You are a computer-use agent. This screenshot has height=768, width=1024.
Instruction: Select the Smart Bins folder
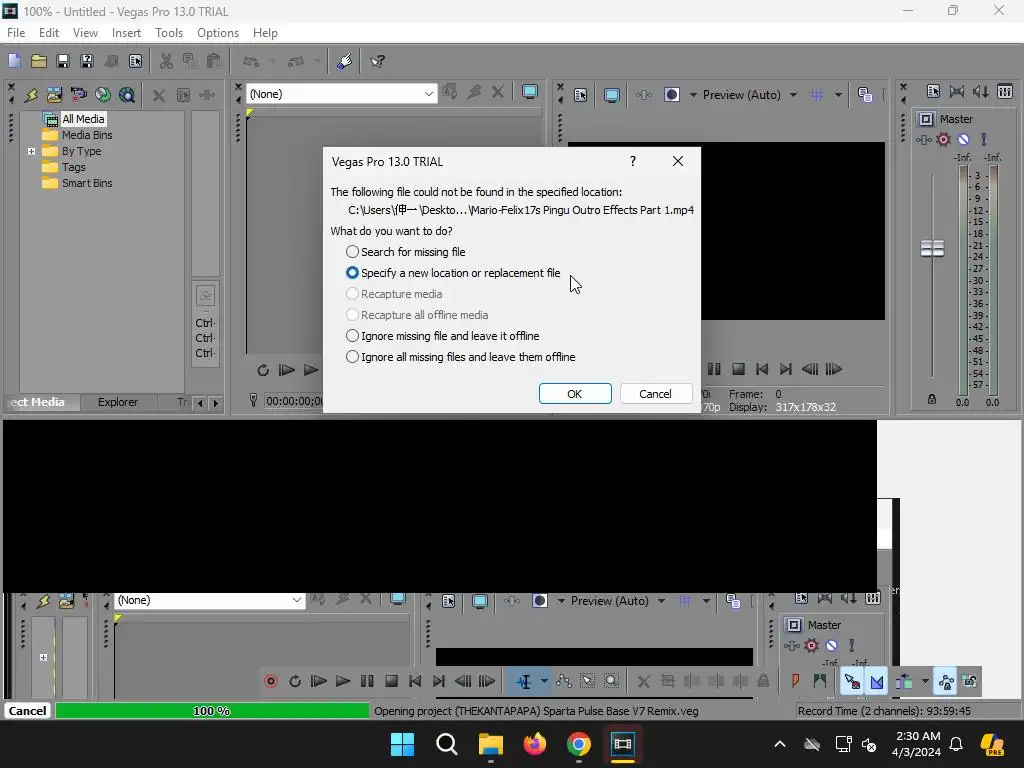pyautogui.click(x=86, y=184)
